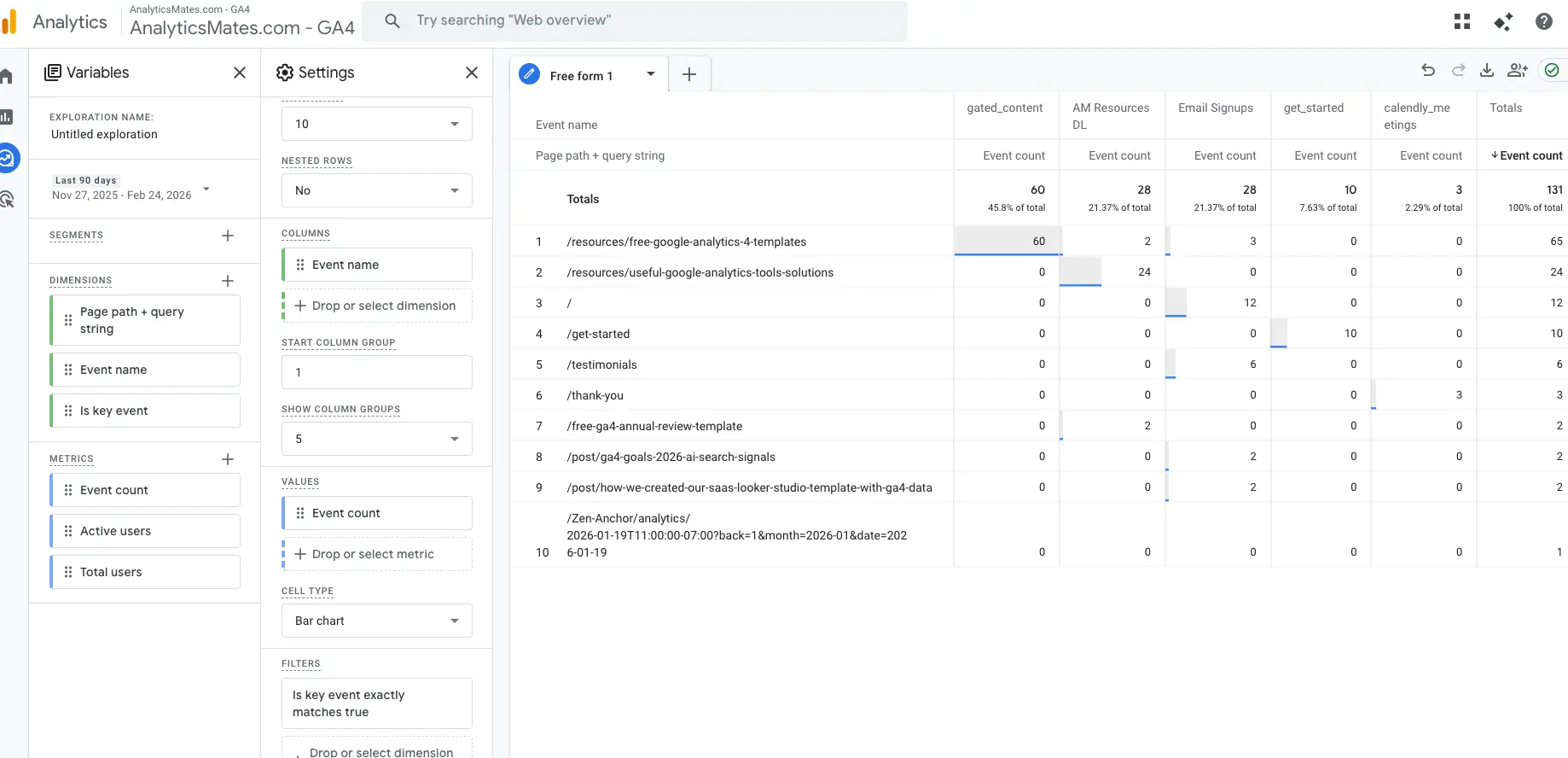
Task: Click the Analytics logo
Action: pyautogui.click(x=9, y=21)
